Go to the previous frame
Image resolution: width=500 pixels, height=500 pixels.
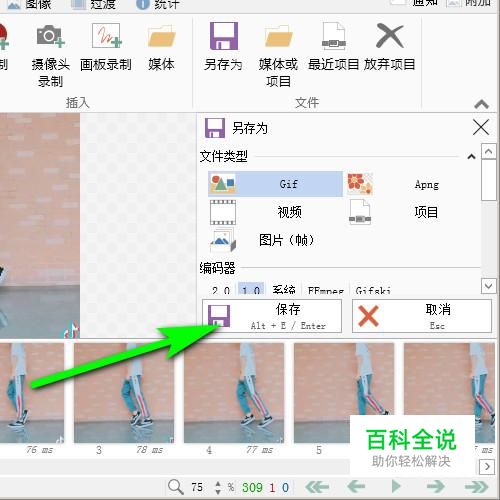[356, 487]
